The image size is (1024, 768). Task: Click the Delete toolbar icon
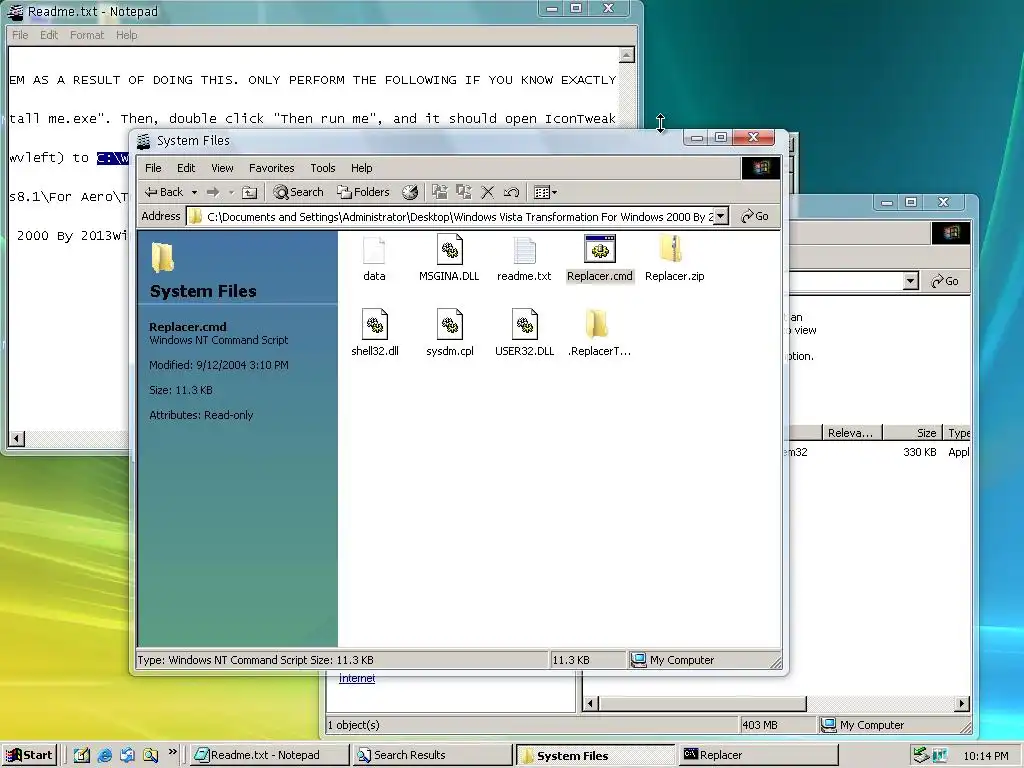(488, 192)
